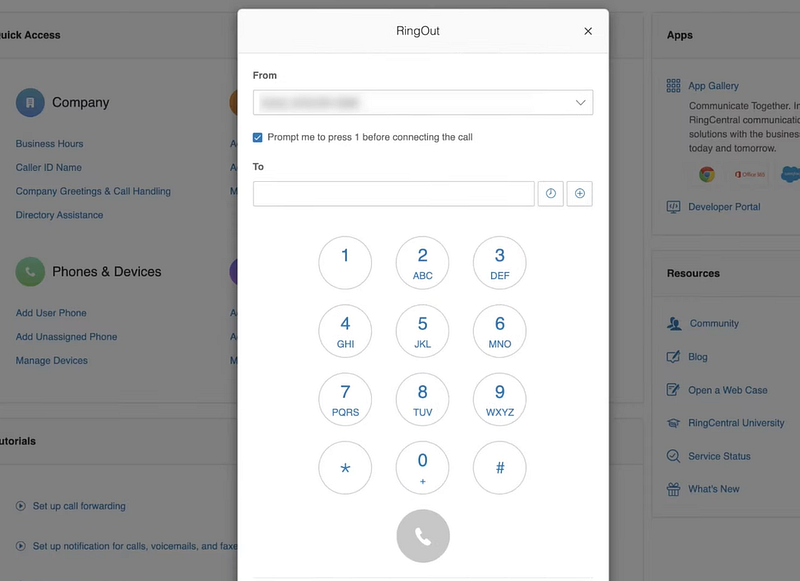Click the gray phone call button
This screenshot has width=800, height=581.
click(x=423, y=536)
